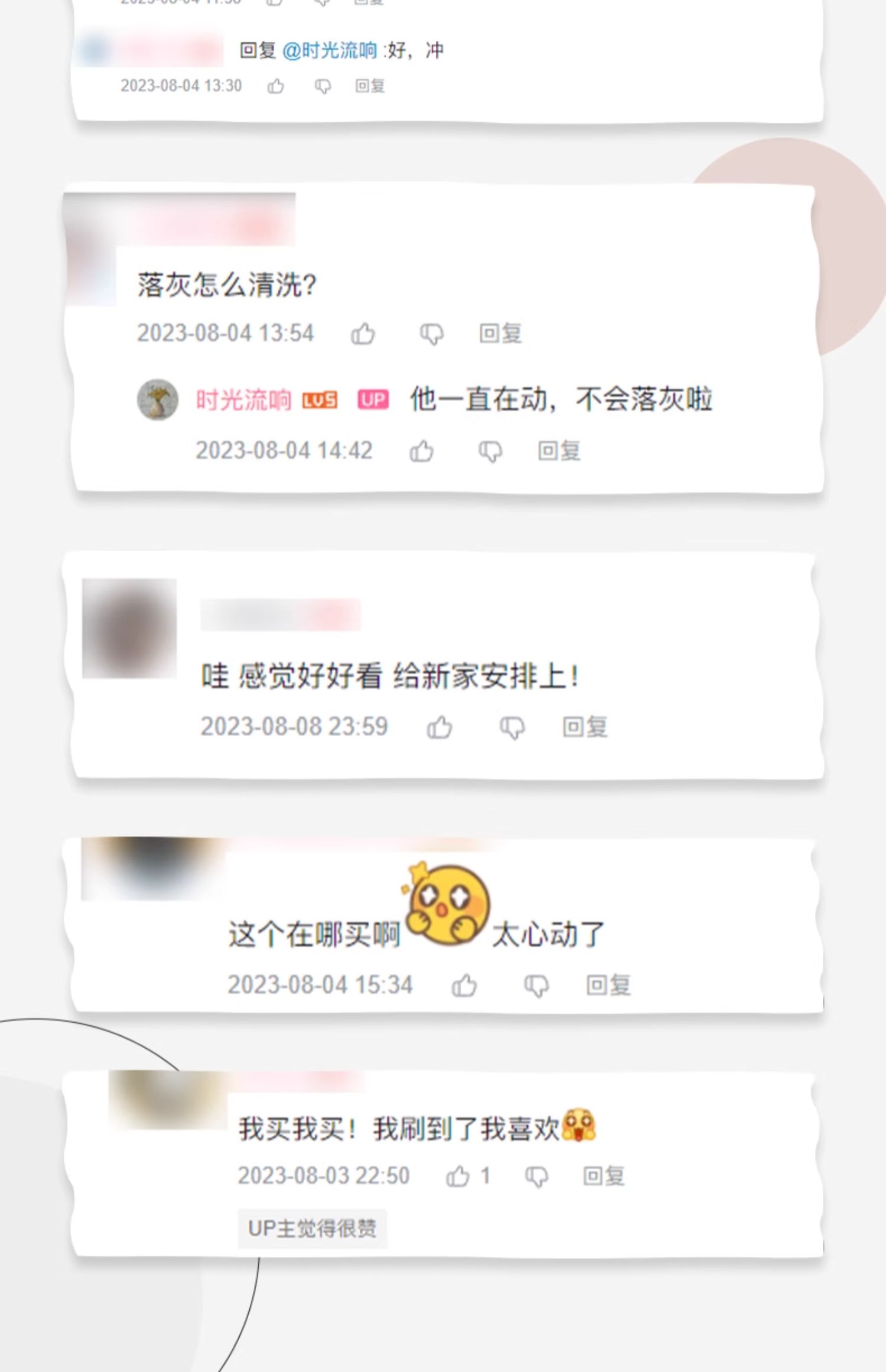Reply to comment dated 2023-08-08 23:59
Screen dimensions: 886x1372
[585, 727]
